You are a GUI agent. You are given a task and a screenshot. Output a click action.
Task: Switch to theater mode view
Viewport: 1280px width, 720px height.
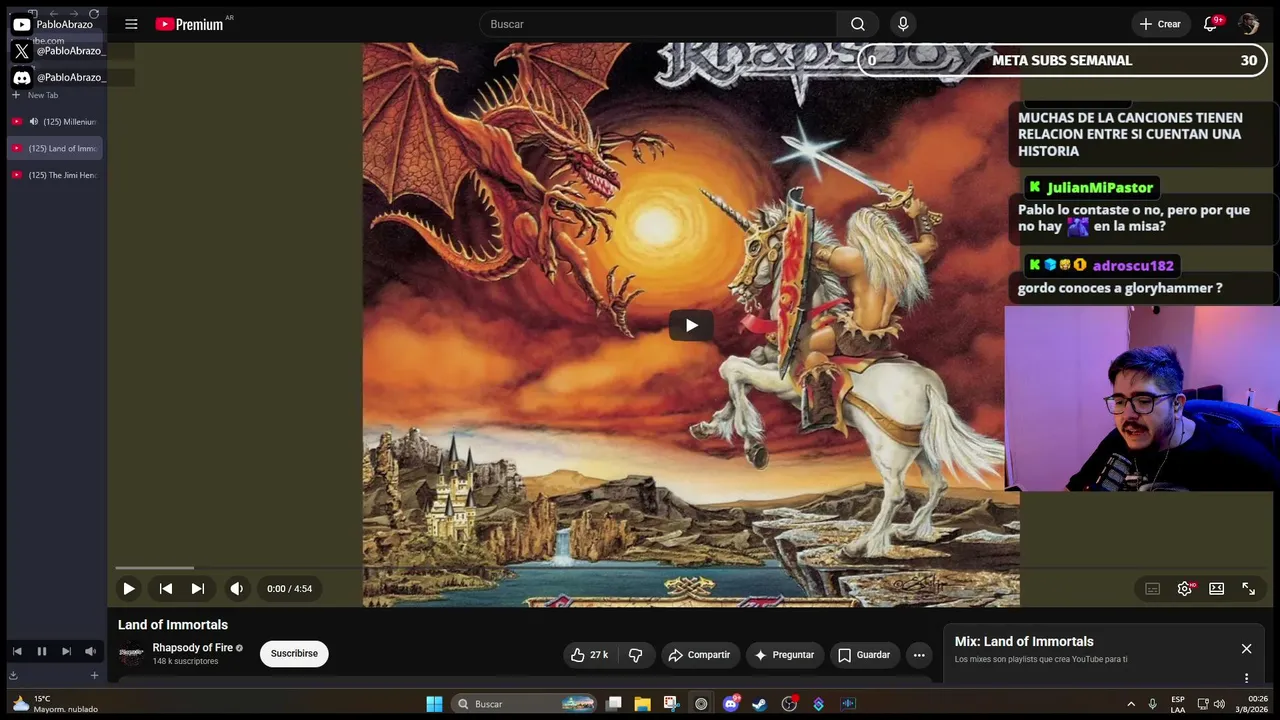[x=1217, y=589]
